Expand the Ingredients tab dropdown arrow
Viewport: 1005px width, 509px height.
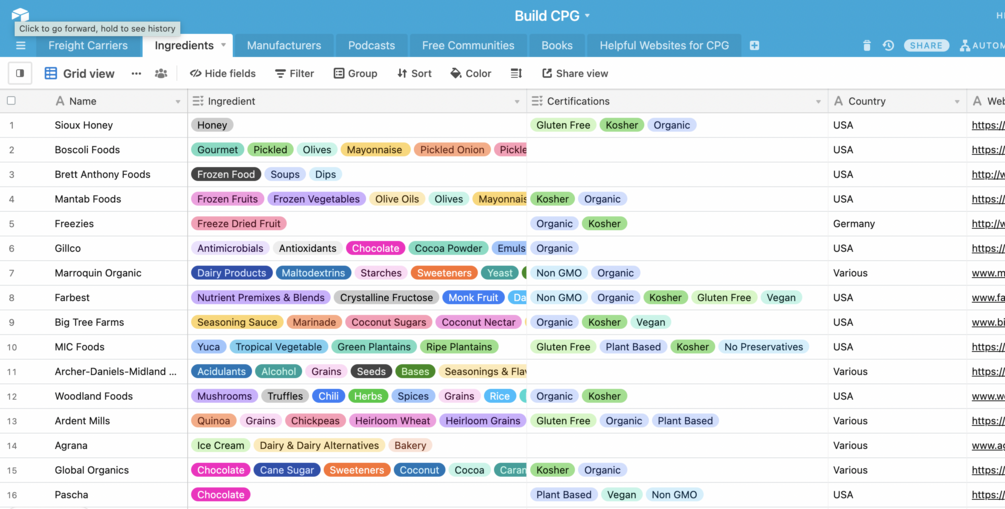click(223, 46)
